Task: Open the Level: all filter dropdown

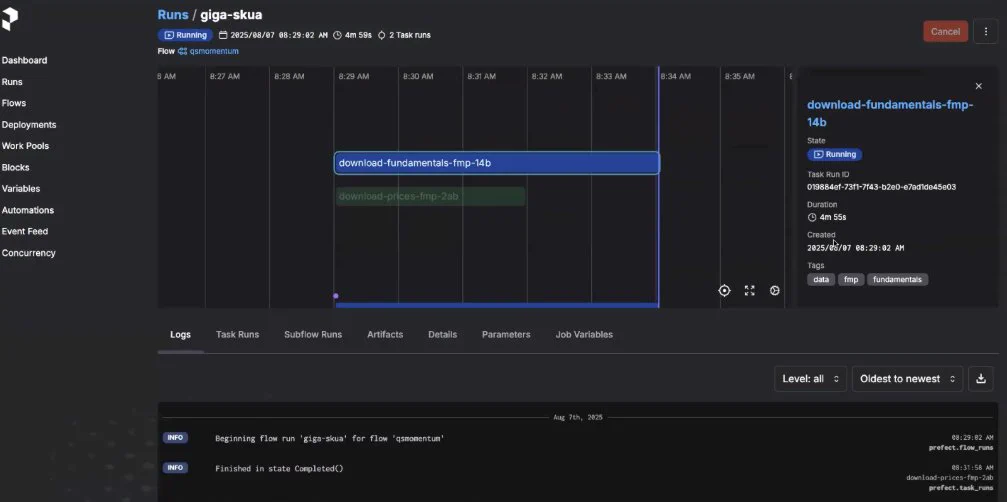Action: [810, 379]
